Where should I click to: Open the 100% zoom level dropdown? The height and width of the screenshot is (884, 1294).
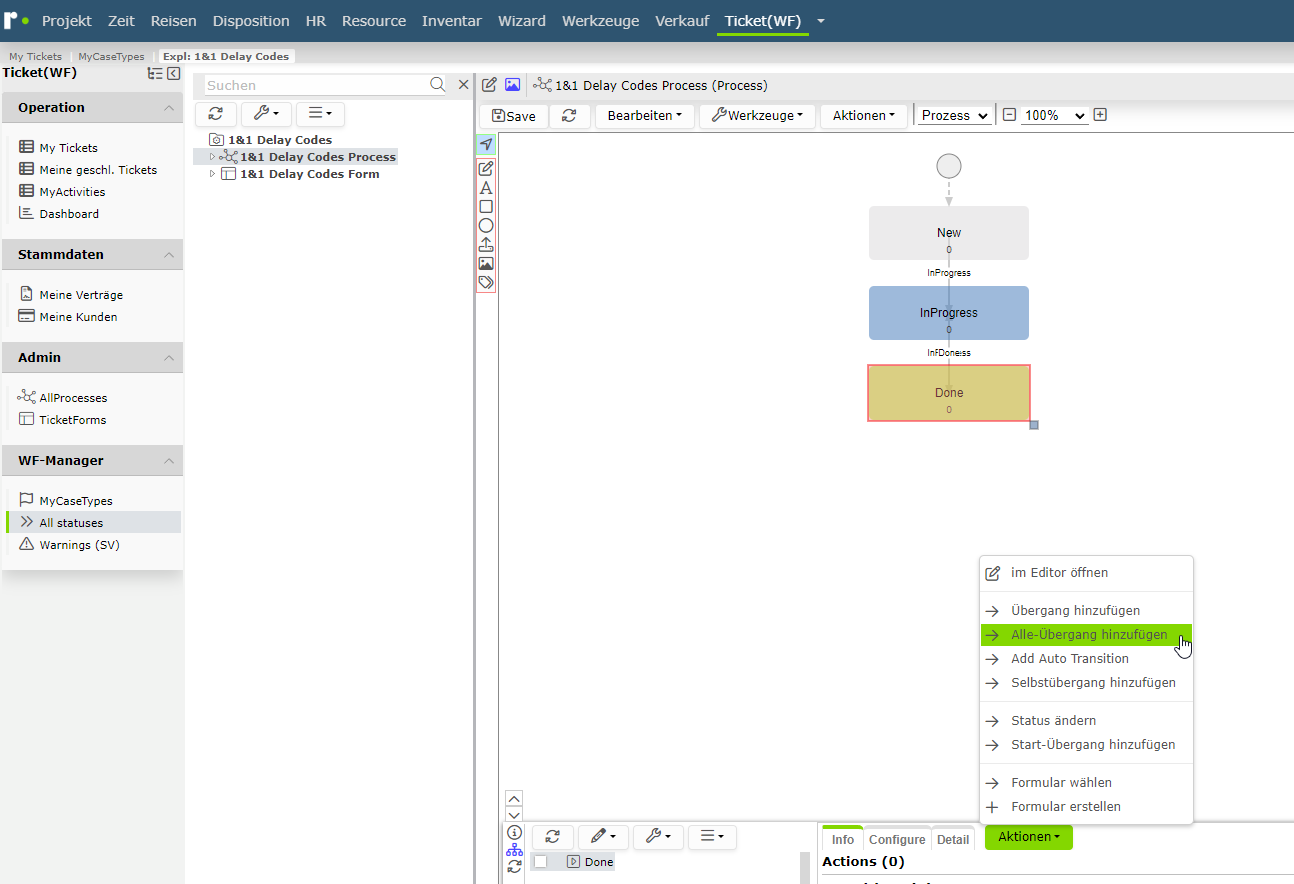[1054, 116]
